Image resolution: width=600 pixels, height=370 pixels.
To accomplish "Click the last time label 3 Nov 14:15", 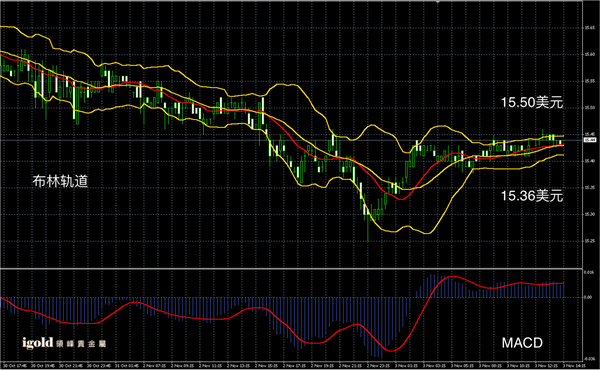I will pyautogui.click(x=574, y=366).
